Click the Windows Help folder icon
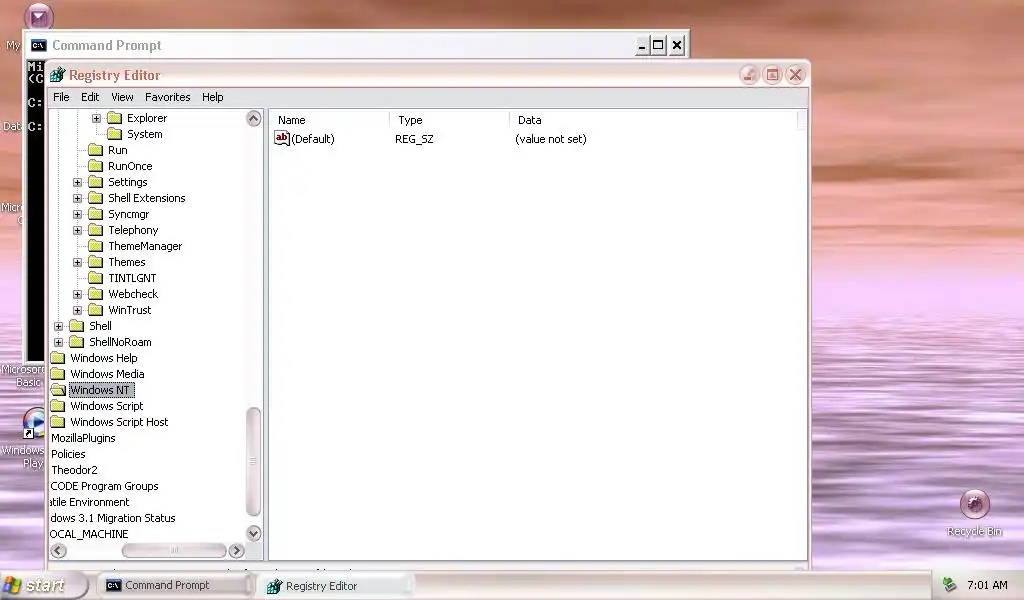1024x600 pixels. [58, 358]
